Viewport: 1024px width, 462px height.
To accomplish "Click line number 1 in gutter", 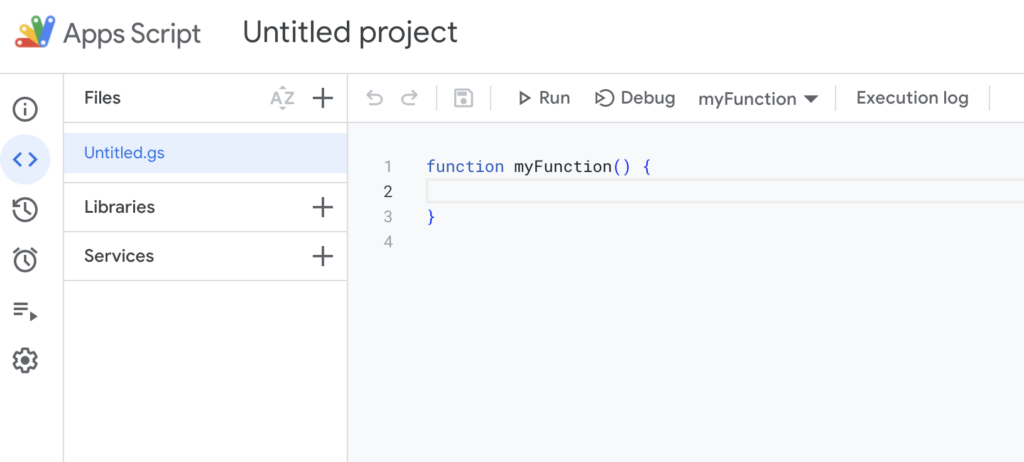I will tap(388, 167).
